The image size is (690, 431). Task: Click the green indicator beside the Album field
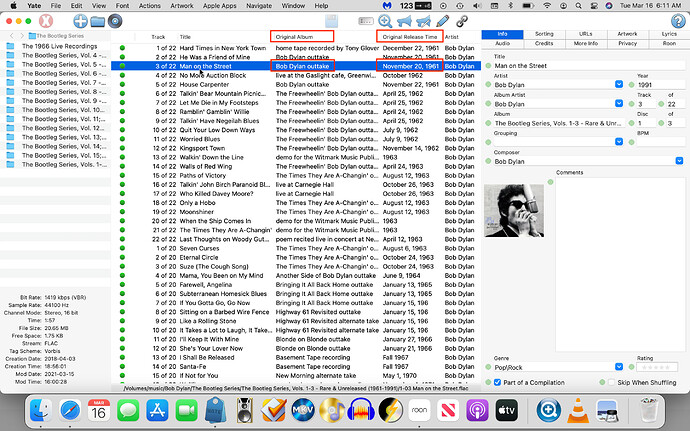click(488, 123)
